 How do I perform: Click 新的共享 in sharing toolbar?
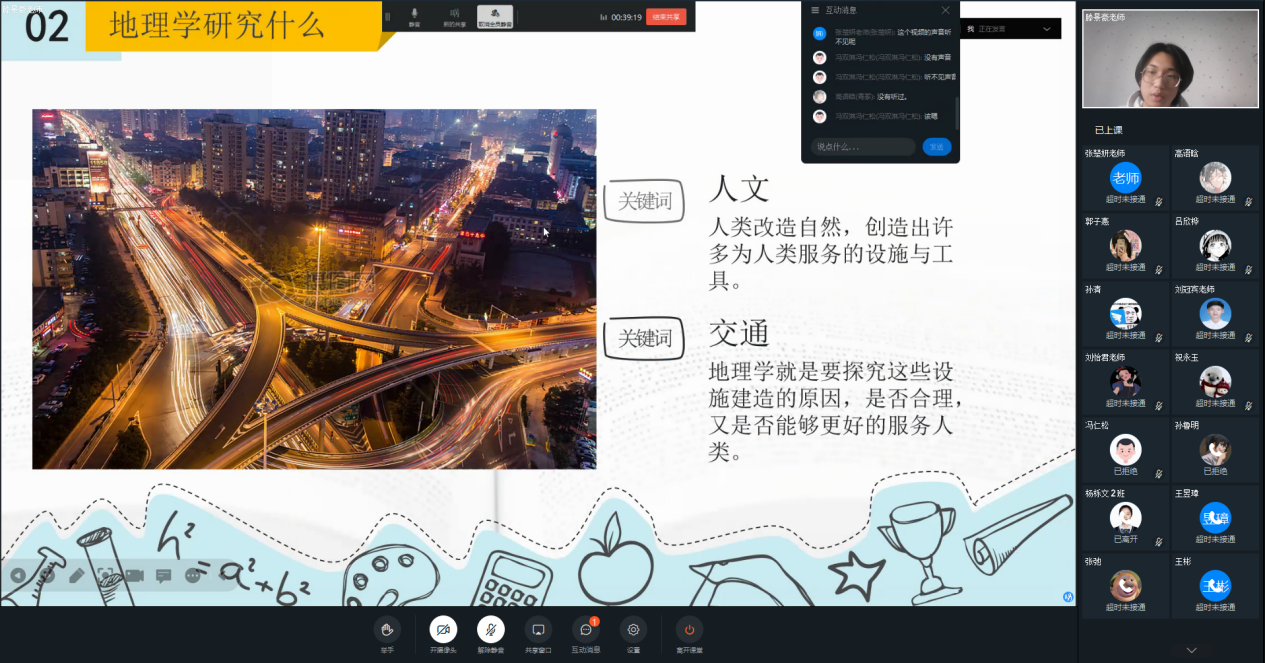(x=454, y=16)
